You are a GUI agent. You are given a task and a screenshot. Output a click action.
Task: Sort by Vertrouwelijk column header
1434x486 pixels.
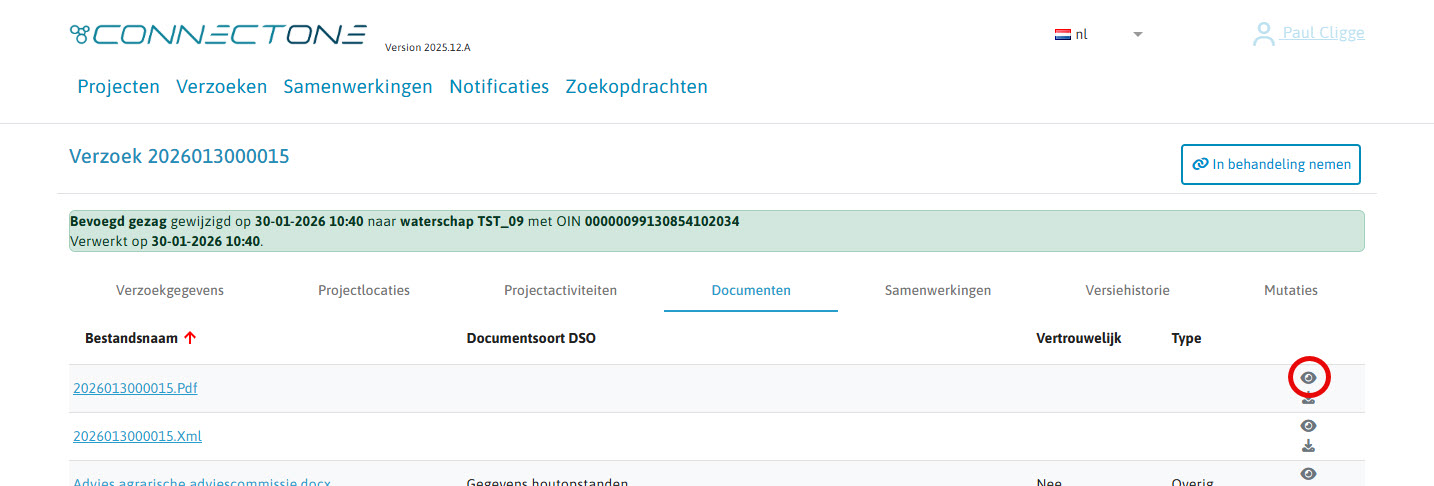[1079, 339]
